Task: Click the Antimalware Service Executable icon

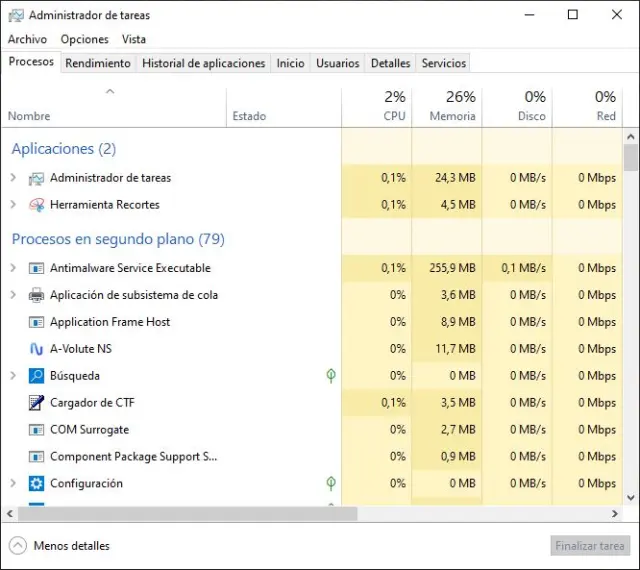Action: (37, 268)
